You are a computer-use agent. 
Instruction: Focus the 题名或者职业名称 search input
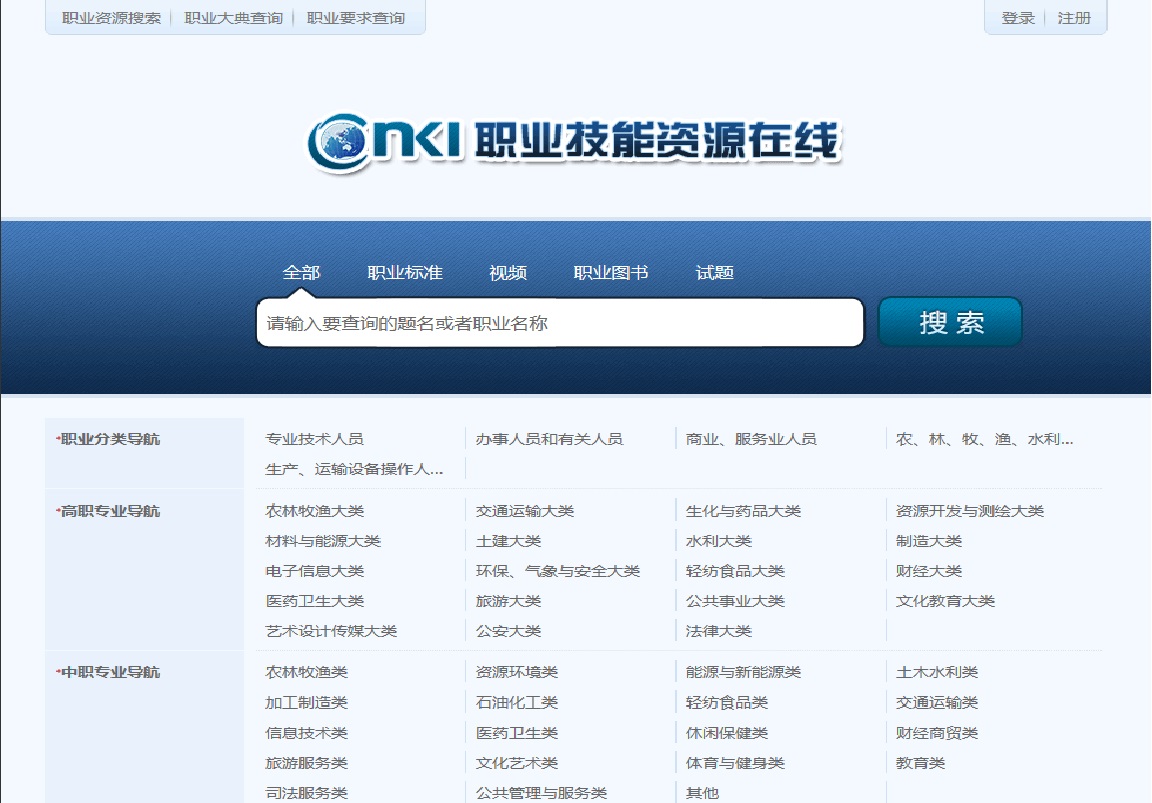point(560,322)
